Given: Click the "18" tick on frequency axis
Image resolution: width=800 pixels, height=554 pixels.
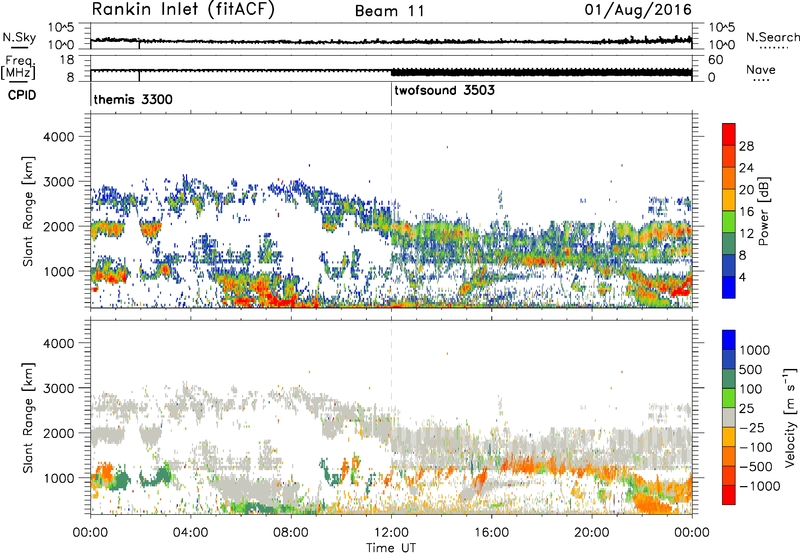Looking at the screenshot, I should pyautogui.click(x=67, y=60).
